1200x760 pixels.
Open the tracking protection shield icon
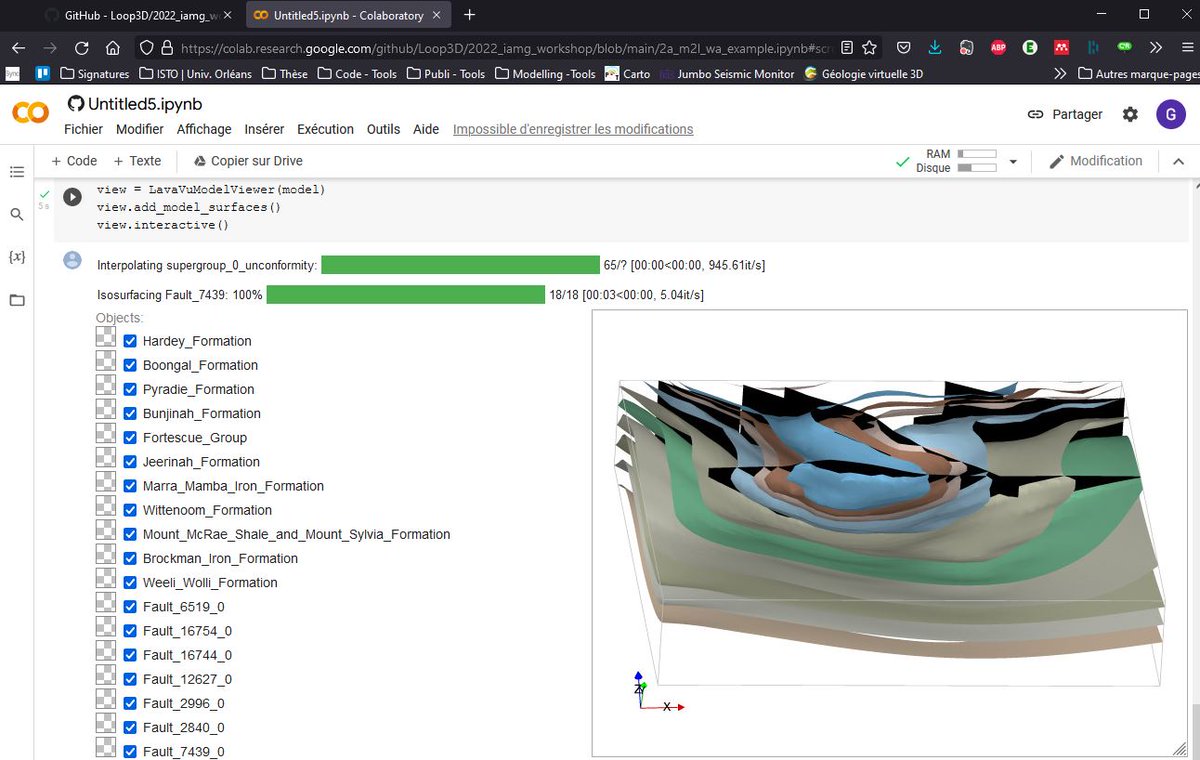point(147,47)
